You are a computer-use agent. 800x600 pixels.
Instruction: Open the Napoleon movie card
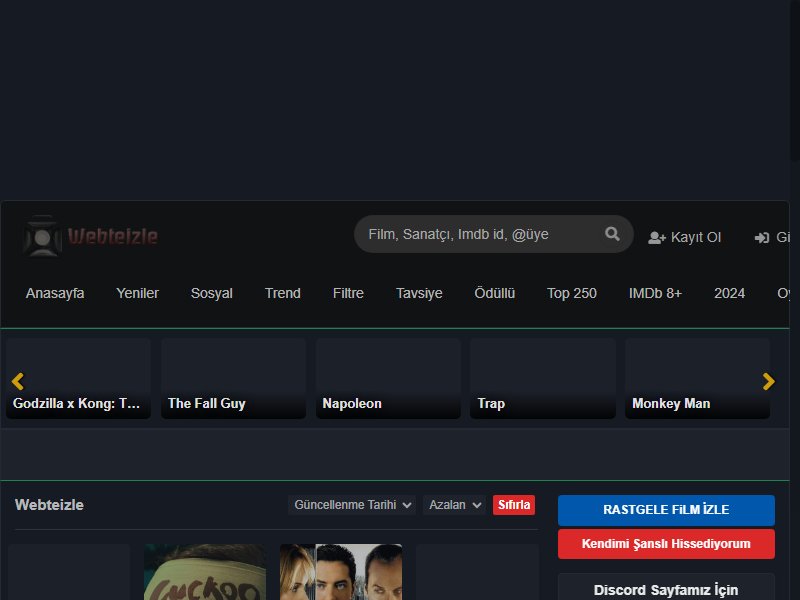coord(388,378)
